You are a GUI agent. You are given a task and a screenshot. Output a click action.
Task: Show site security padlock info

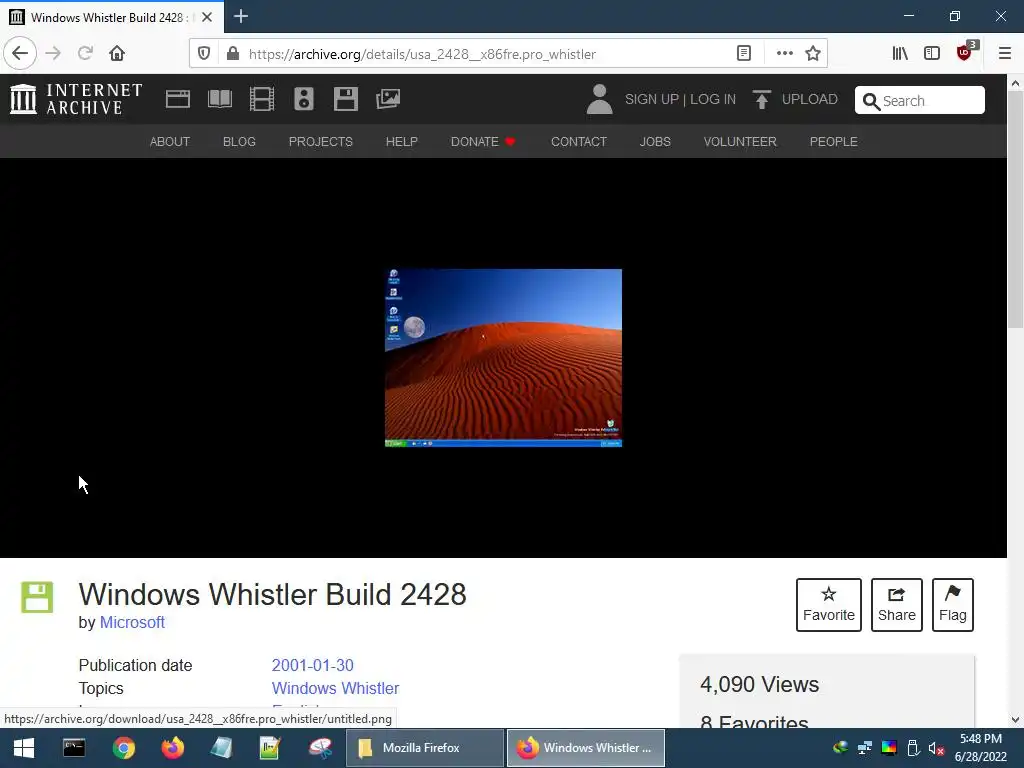pos(232,54)
